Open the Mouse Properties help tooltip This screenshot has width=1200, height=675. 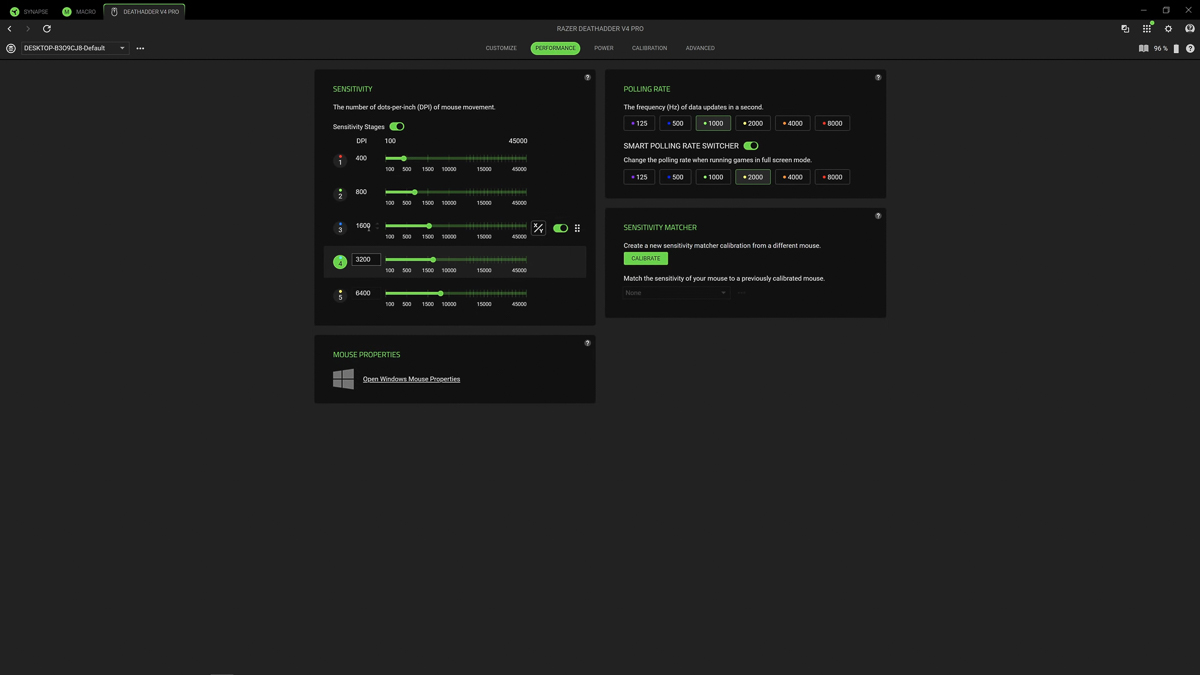[x=587, y=343]
